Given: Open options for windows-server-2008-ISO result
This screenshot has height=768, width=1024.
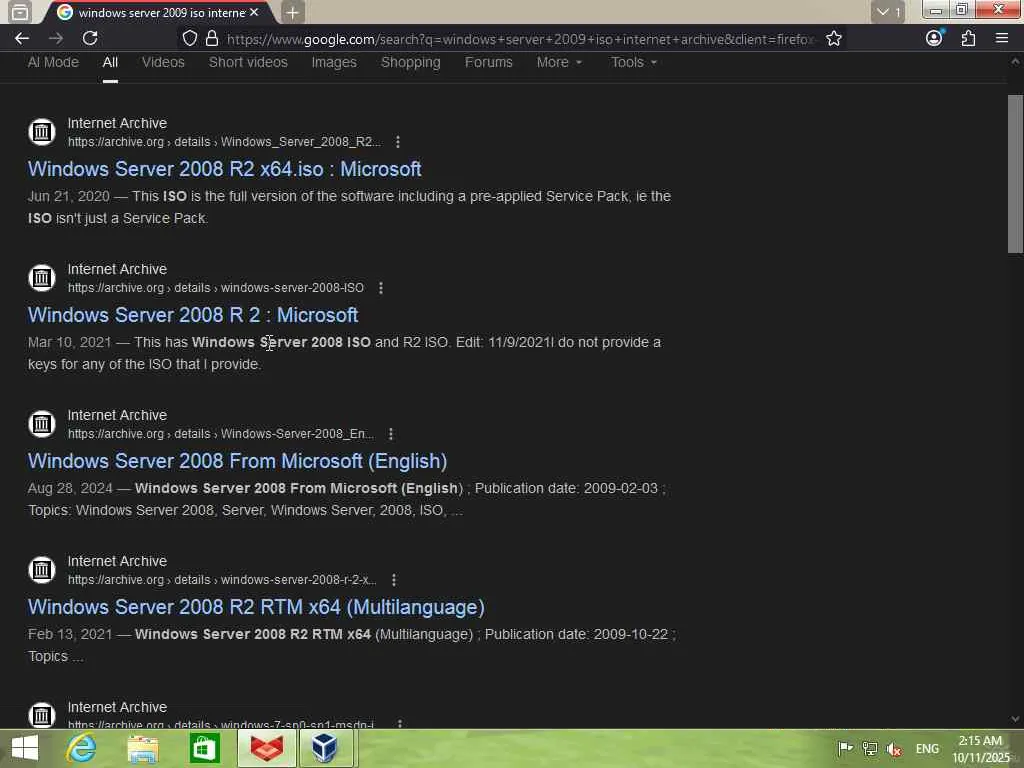Looking at the screenshot, I should pyautogui.click(x=381, y=288).
